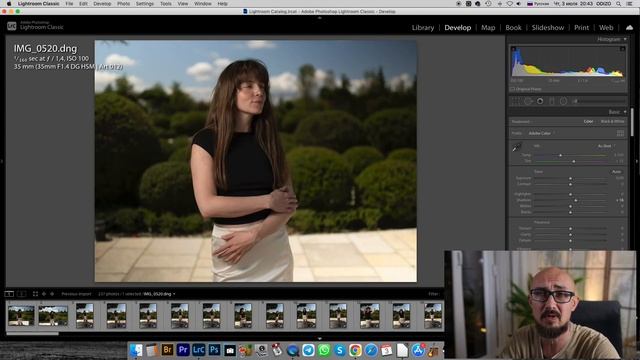The height and width of the screenshot is (360, 640).
Task: Toggle highlight clipping indicator in histogram
Action: click(622, 49)
